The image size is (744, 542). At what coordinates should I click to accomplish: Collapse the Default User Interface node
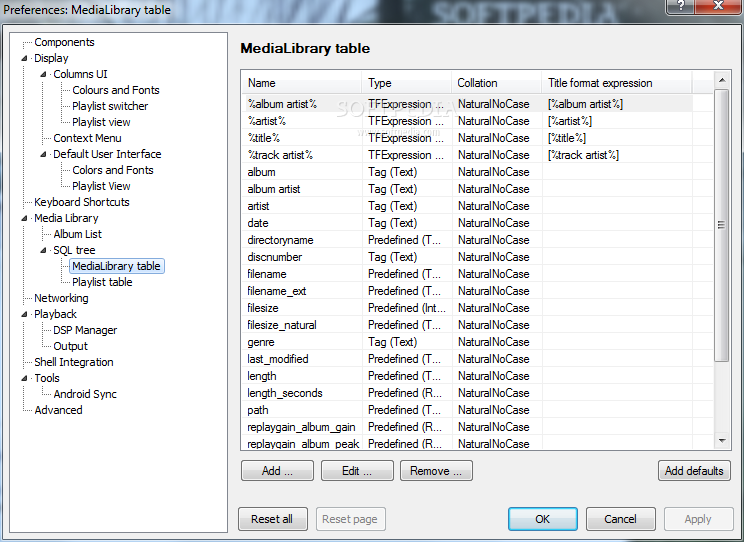(x=43, y=154)
